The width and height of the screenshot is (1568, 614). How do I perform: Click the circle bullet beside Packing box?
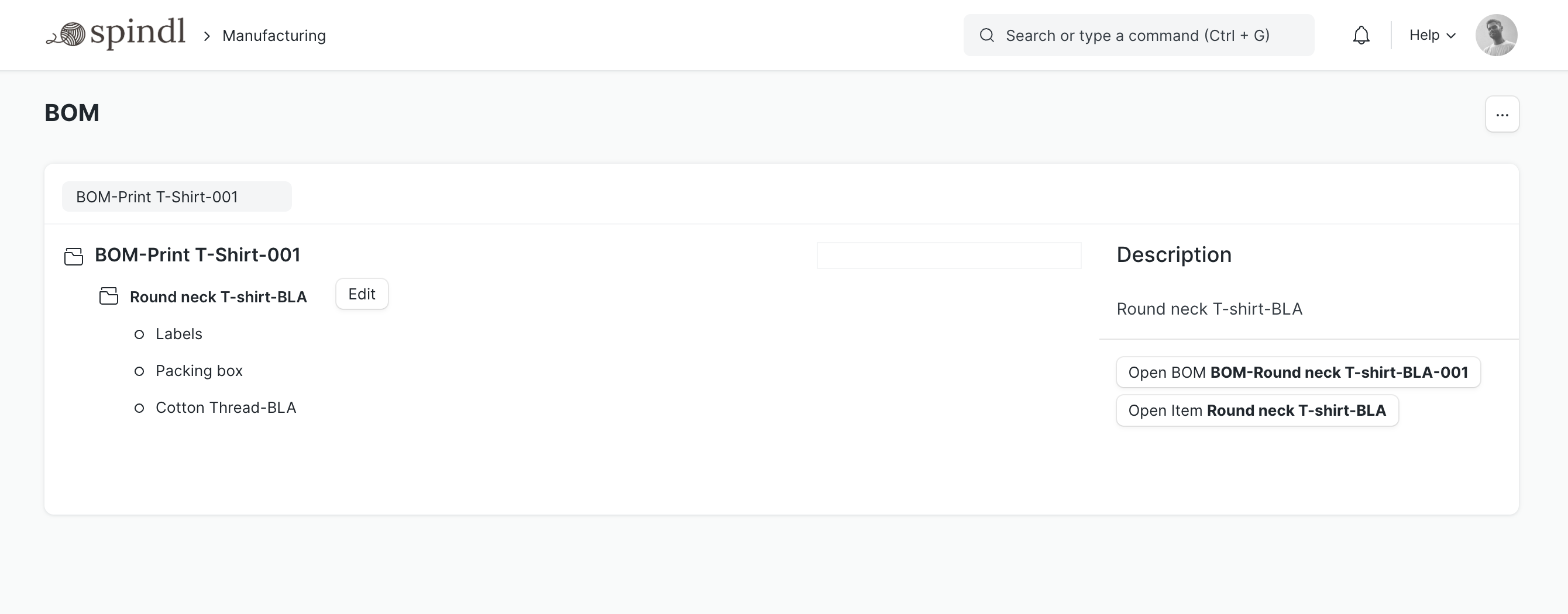point(139,371)
